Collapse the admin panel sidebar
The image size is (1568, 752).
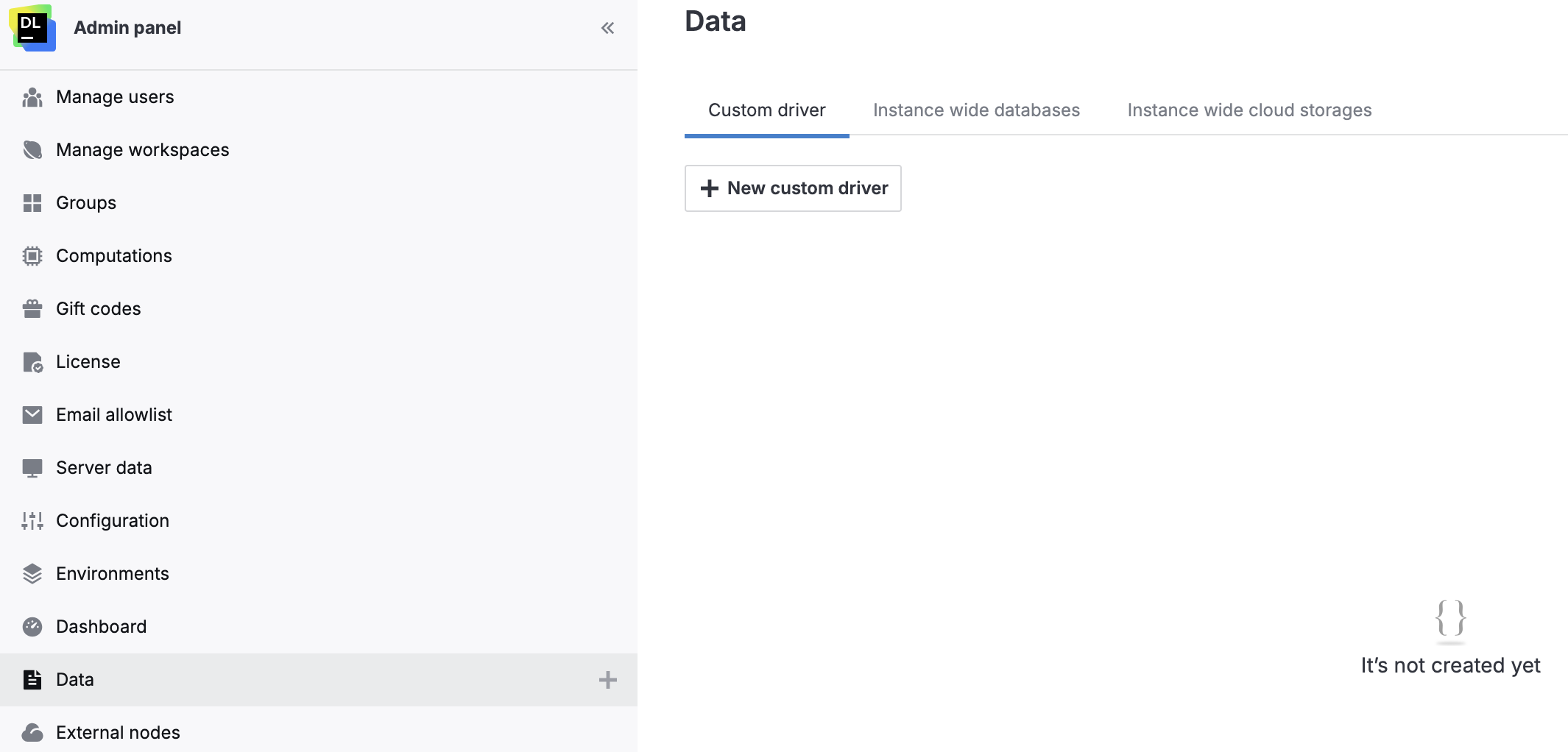(x=607, y=28)
